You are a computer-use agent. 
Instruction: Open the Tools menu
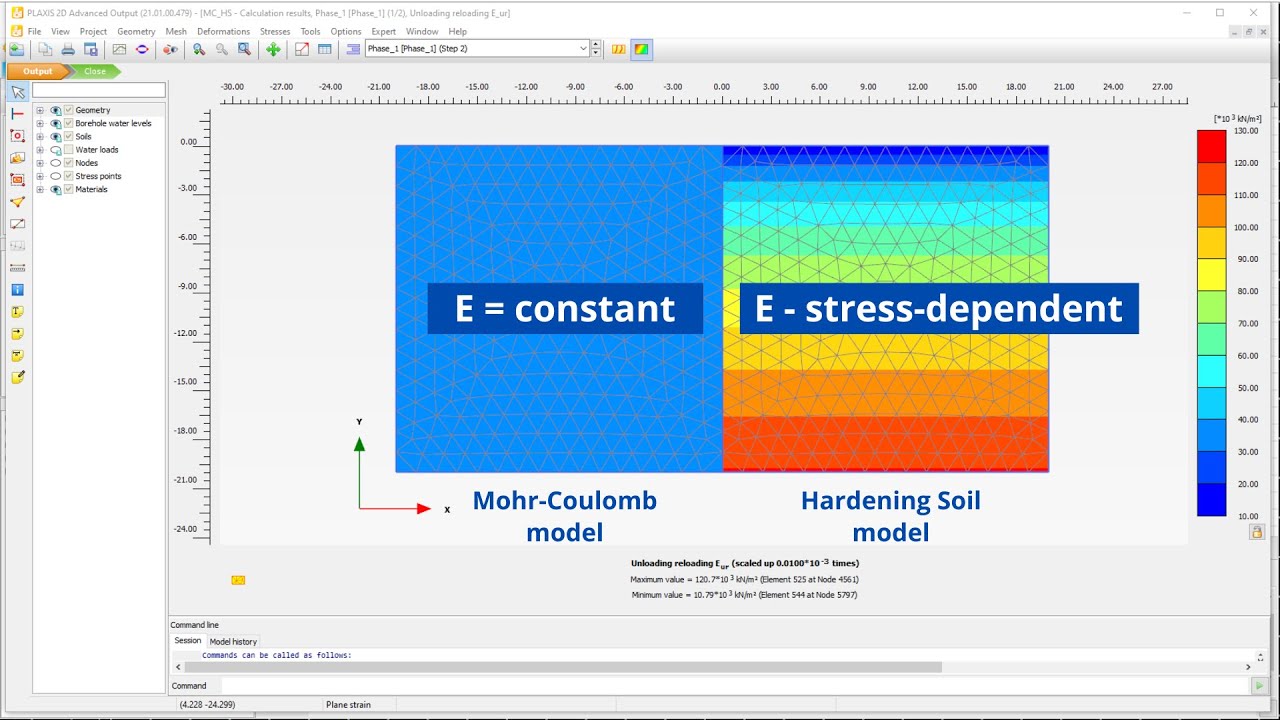(x=311, y=31)
